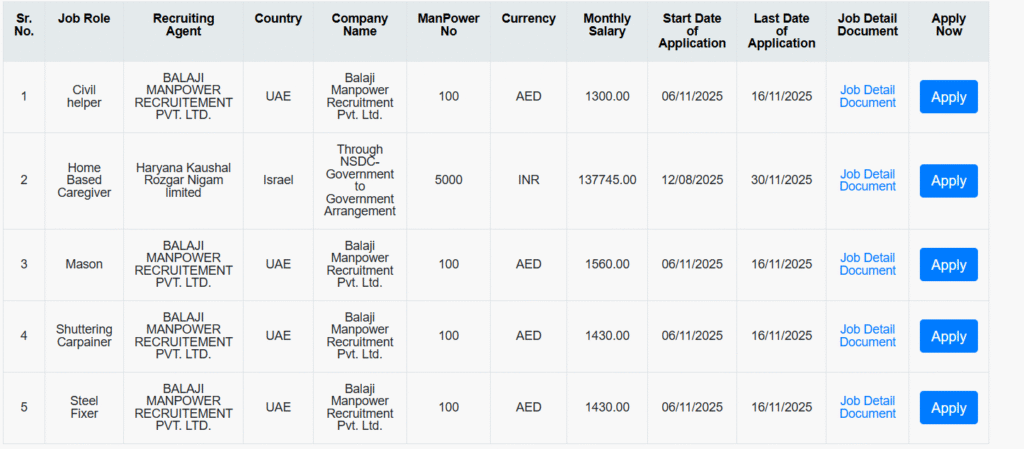Screen dimensions: 1024x449
Task: Open Job Detail Document for Civil helper
Action: click(867, 96)
